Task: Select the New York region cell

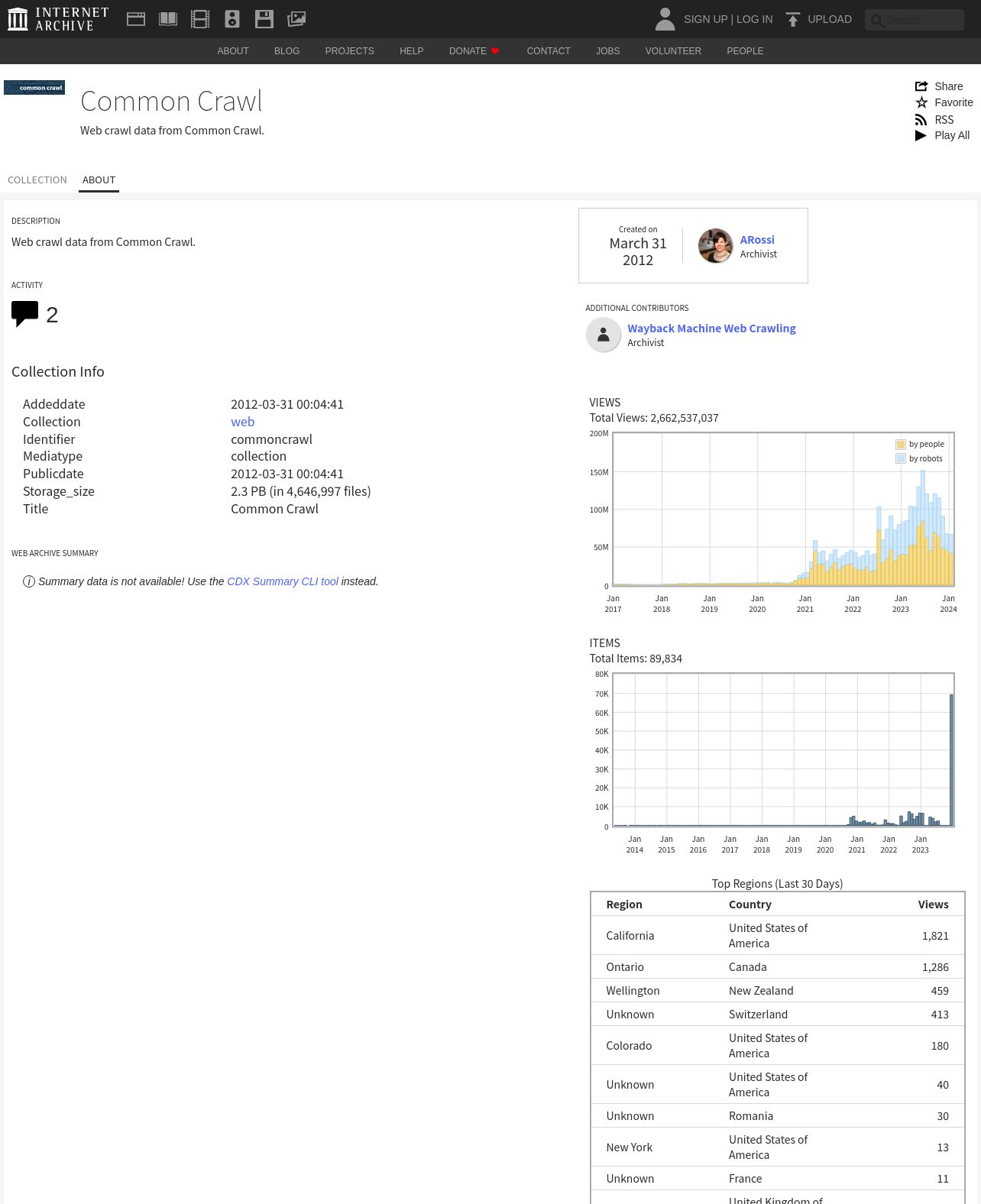Action: pyautogui.click(x=630, y=1147)
